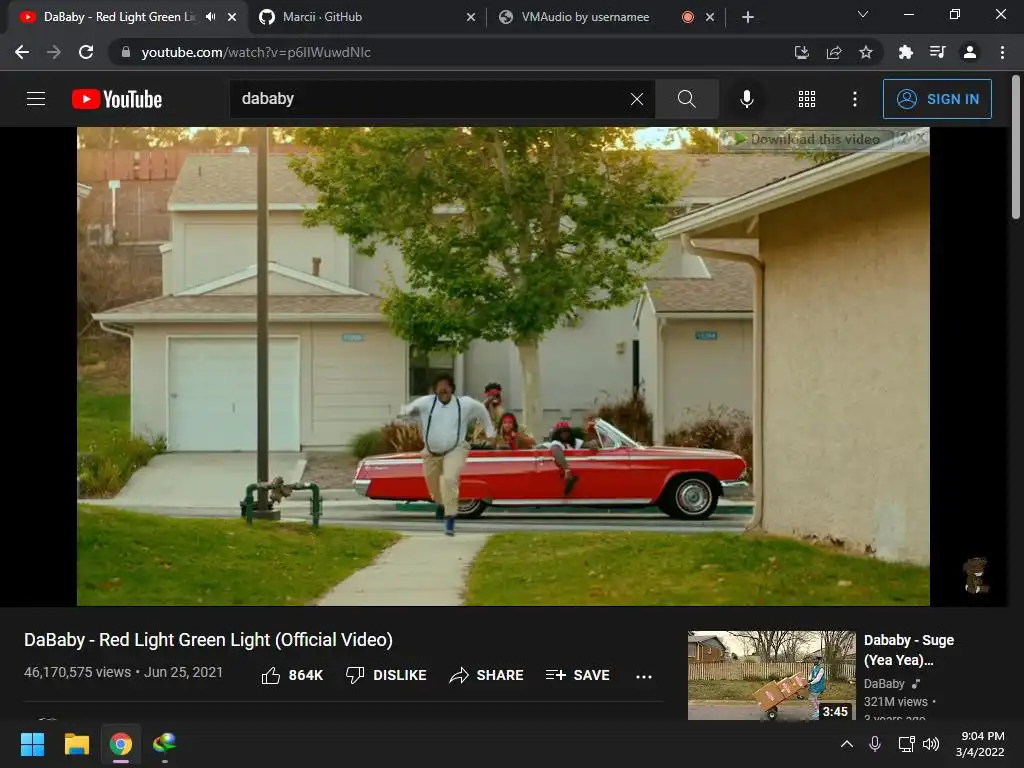Viewport: 1024px width, 768px height.
Task: Click the youtube.com address bar URL
Action: click(256, 52)
